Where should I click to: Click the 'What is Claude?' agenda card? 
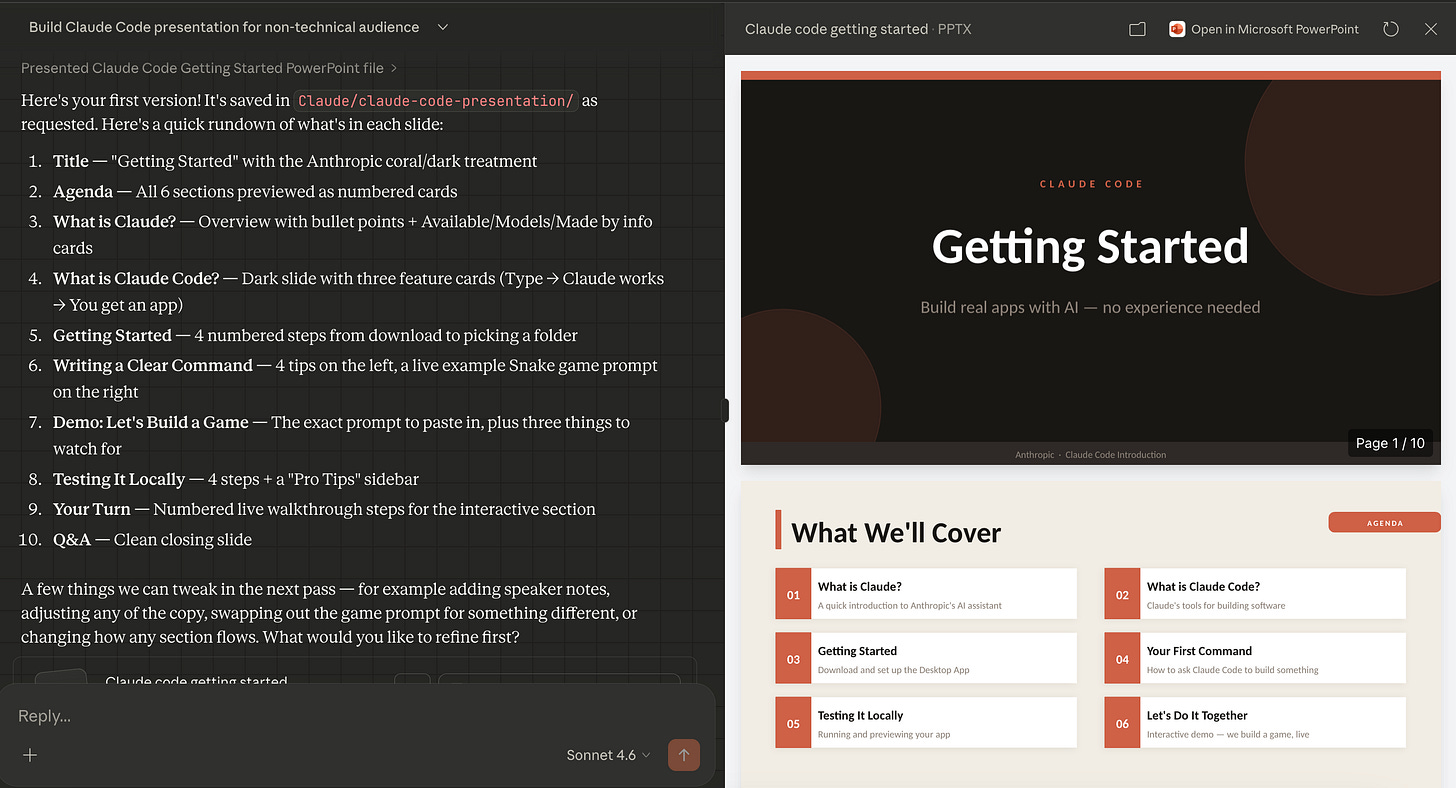tap(926, 594)
